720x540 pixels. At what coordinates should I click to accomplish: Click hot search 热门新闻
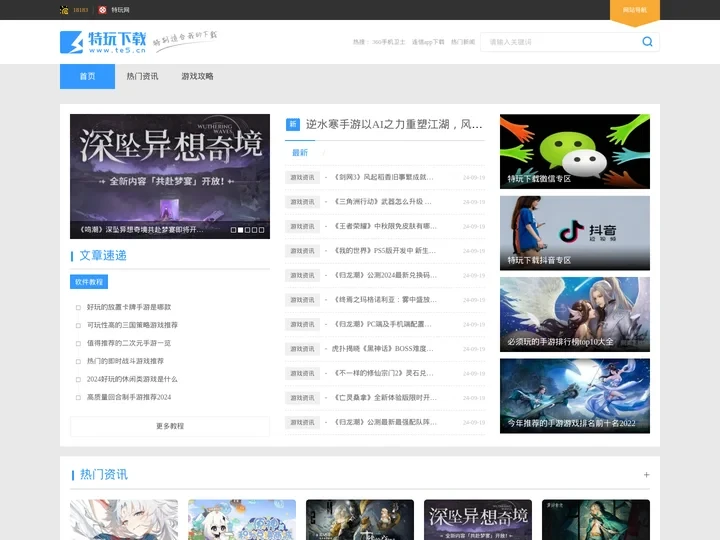click(x=463, y=42)
